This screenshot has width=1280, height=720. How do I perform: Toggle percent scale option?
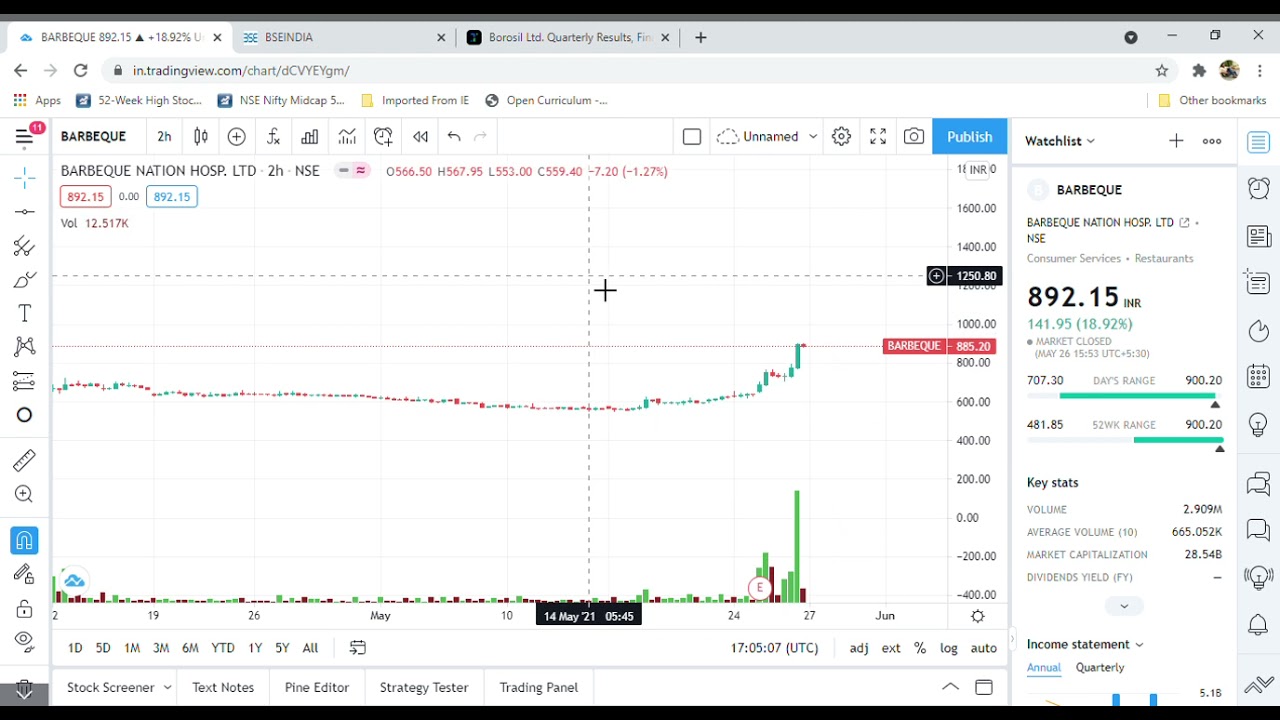pos(920,648)
